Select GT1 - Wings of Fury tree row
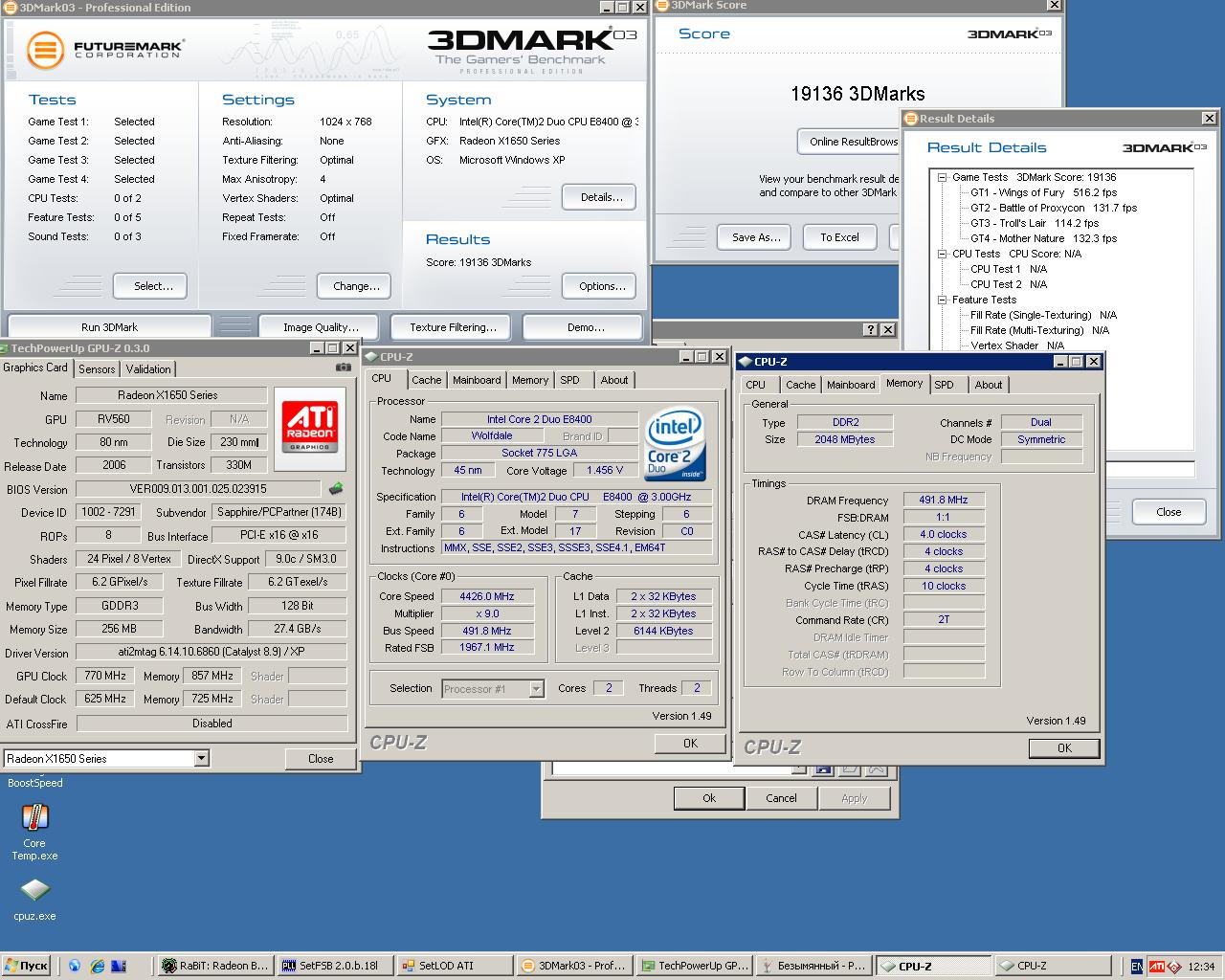 point(1043,192)
